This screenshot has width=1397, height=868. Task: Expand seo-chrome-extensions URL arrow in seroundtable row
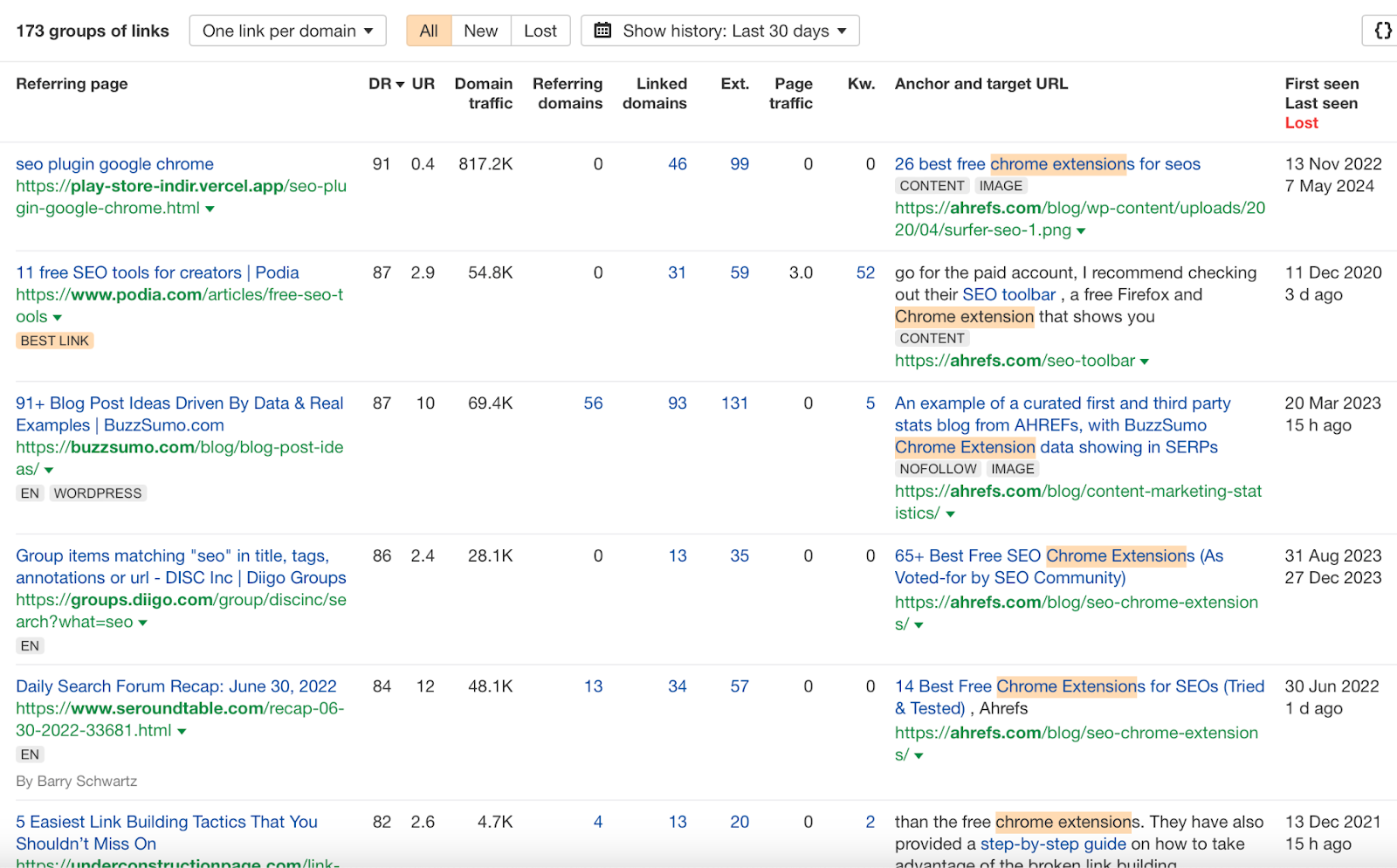tap(919, 755)
